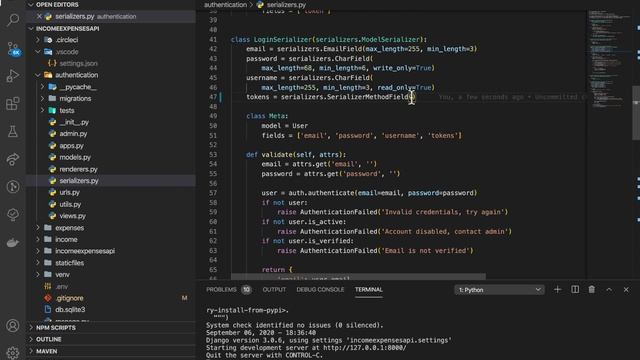The width and height of the screenshot is (640, 360).
Task: Click 'def validate(self, attrs):' on line 53
Action: [296, 155]
